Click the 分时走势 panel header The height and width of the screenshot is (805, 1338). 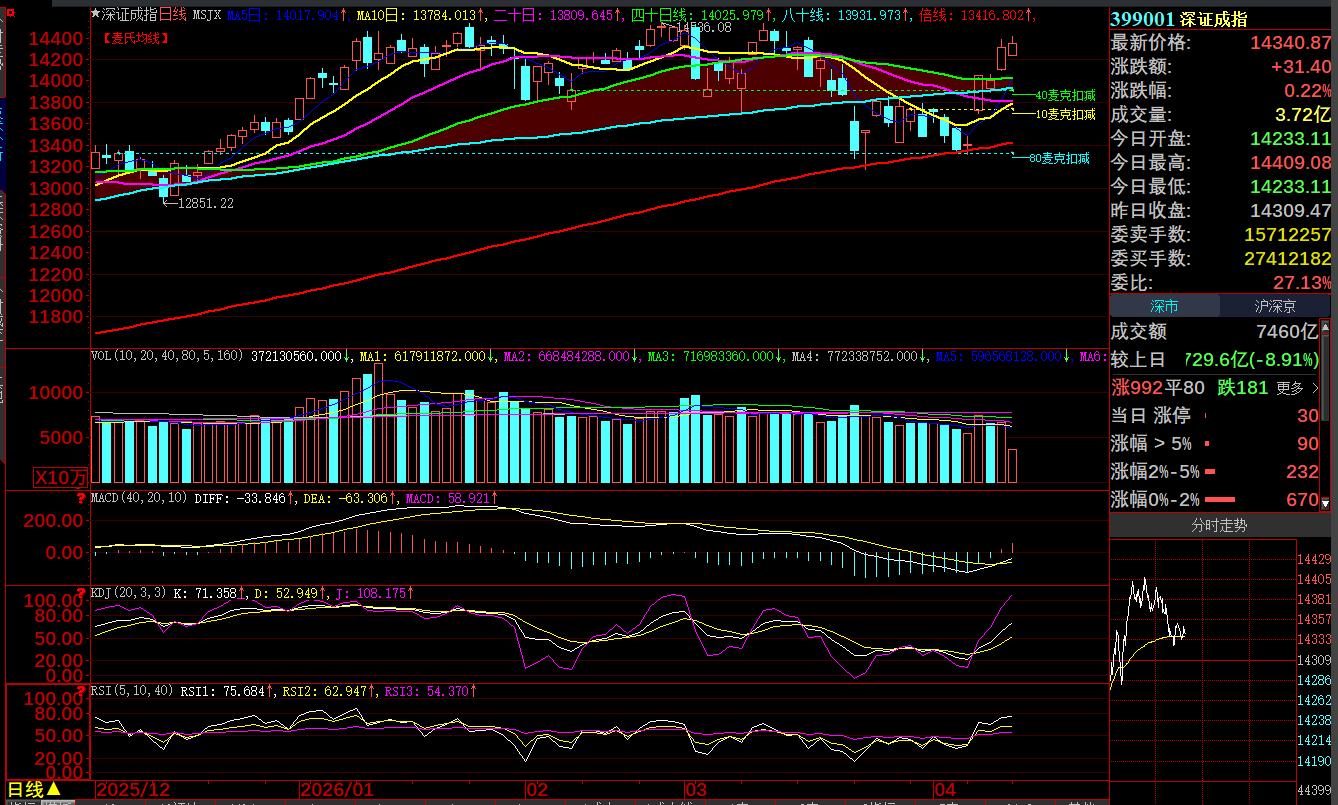click(x=1219, y=525)
